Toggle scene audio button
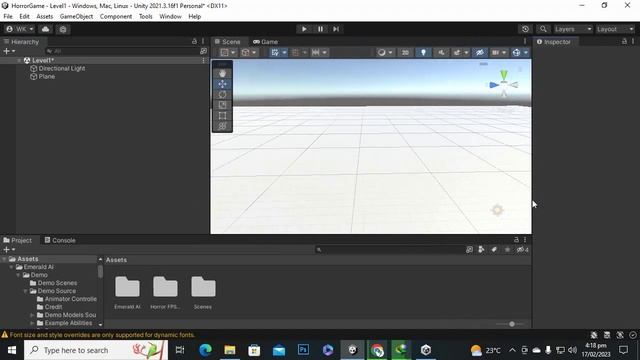The height and width of the screenshot is (360, 640). coord(441,52)
